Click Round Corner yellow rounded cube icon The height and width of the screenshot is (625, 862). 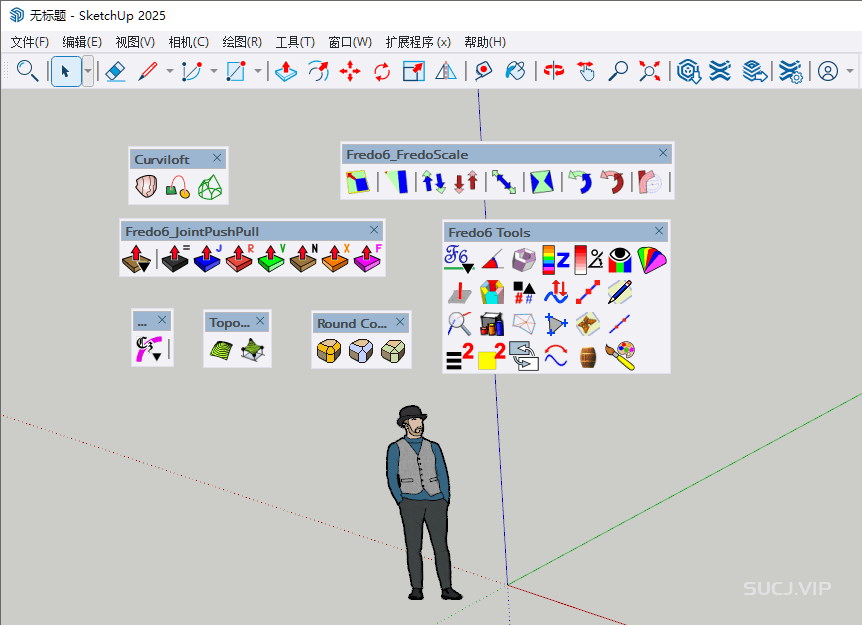point(329,351)
